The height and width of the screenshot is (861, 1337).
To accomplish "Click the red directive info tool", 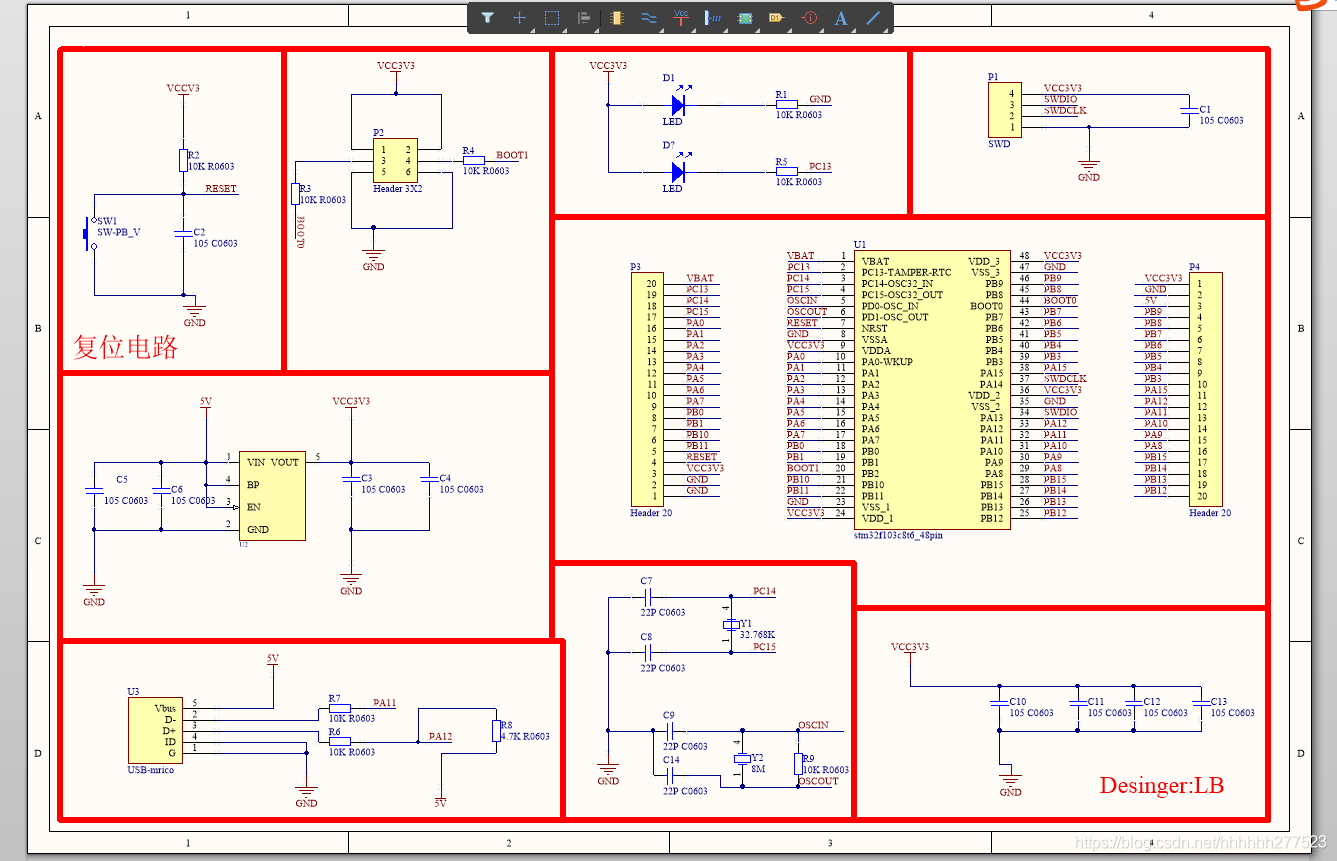I will (x=810, y=17).
